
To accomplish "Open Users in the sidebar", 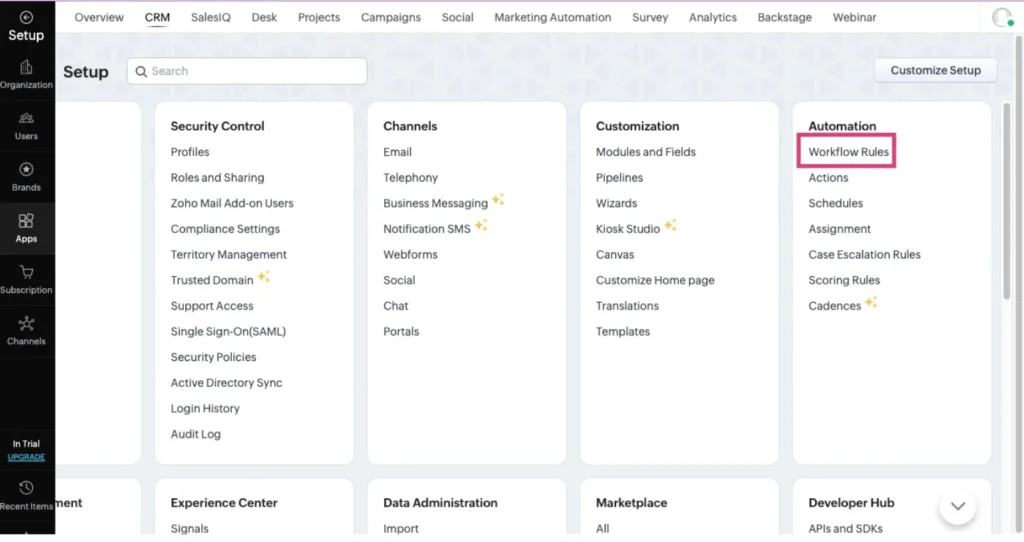I will click(26, 126).
